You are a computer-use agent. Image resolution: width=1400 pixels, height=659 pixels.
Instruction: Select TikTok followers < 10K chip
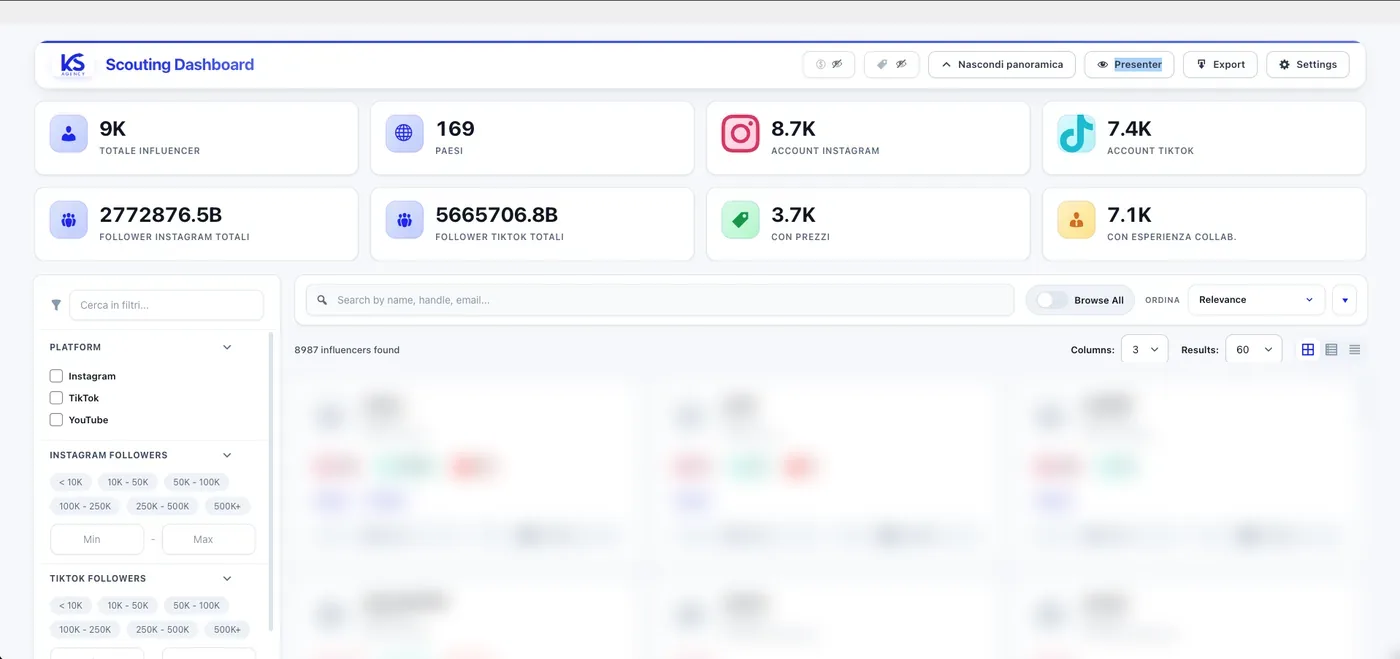(x=71, y=605)
